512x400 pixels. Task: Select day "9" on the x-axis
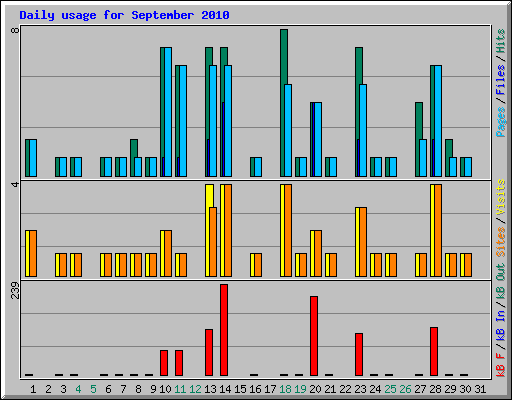(153, 389)
